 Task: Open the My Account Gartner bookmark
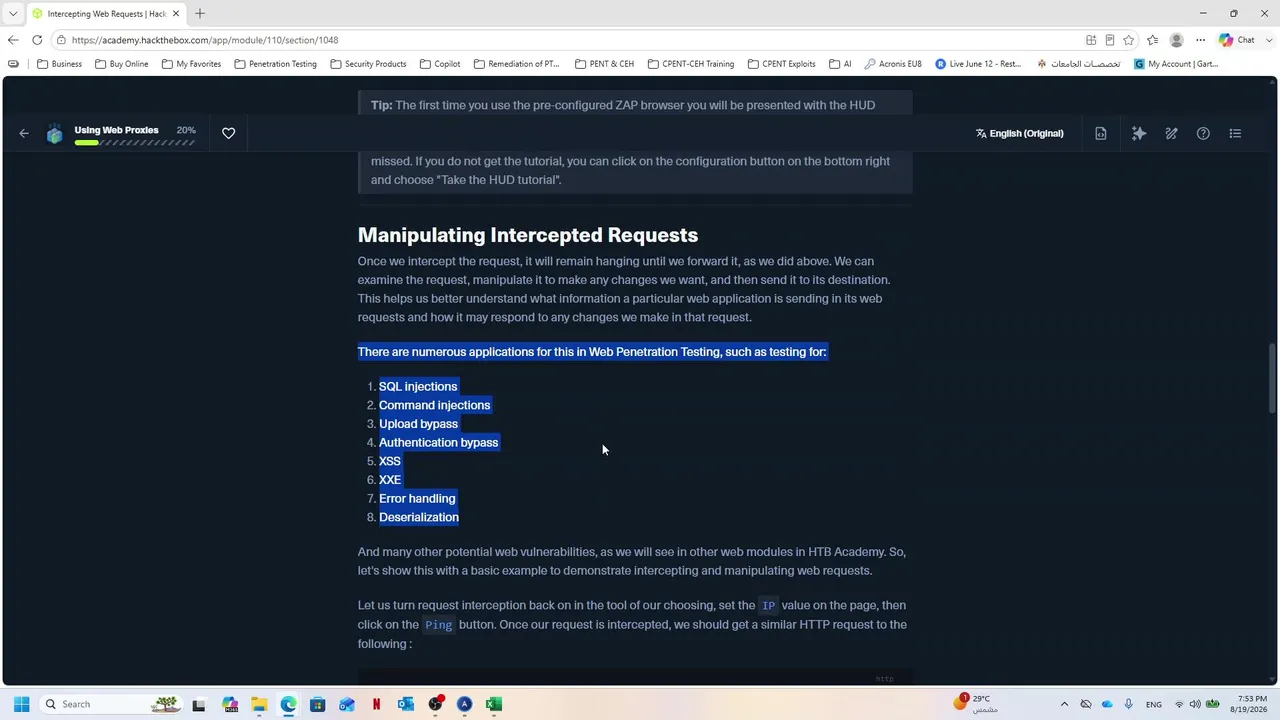coord(1176,64)
